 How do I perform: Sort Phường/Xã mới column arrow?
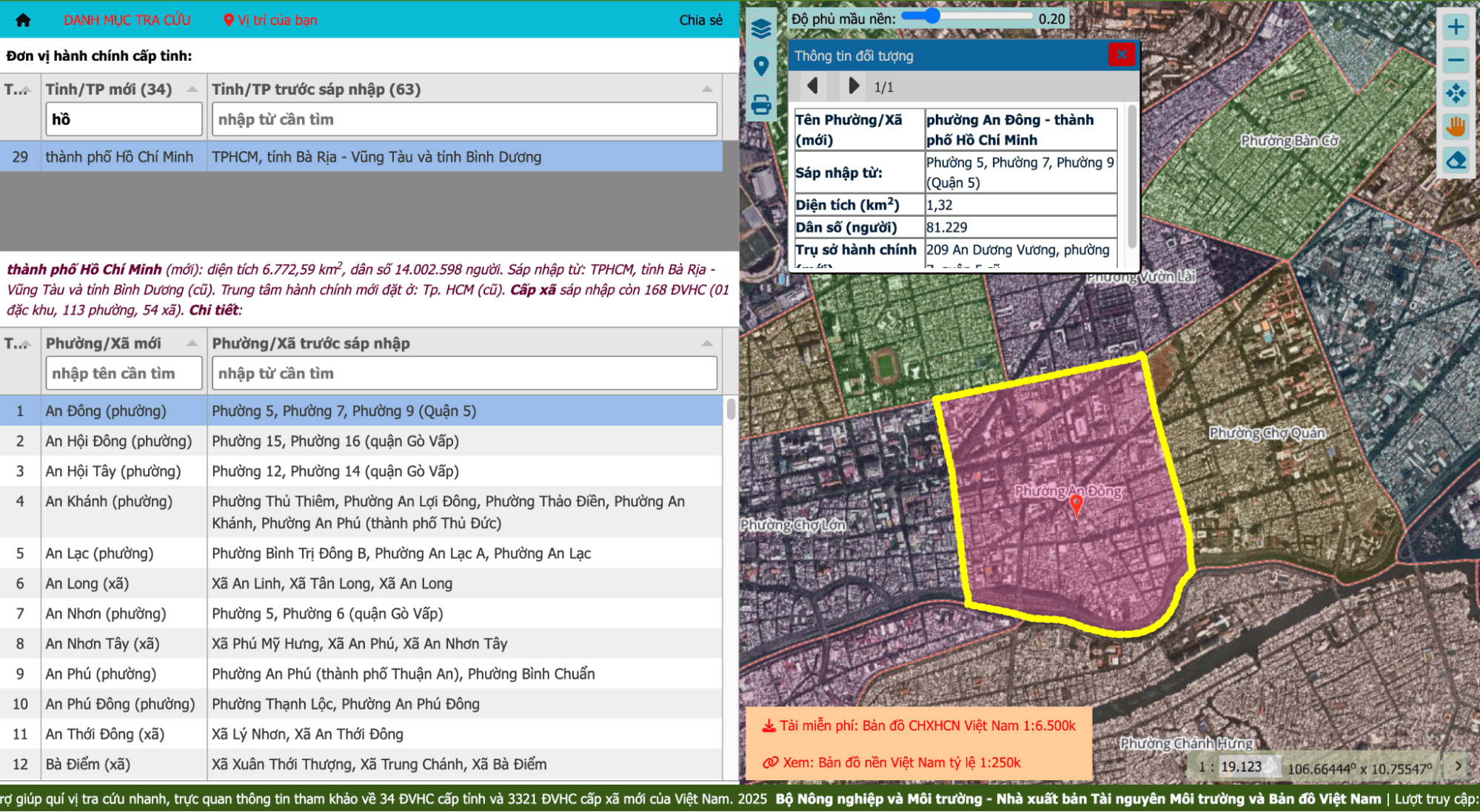click(x=192, y=343)
